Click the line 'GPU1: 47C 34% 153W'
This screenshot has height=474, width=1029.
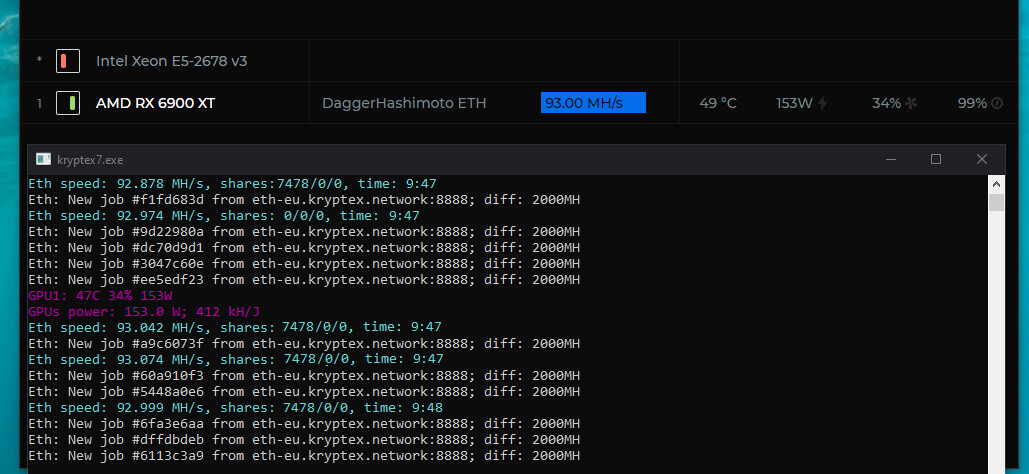pos(100,295)
